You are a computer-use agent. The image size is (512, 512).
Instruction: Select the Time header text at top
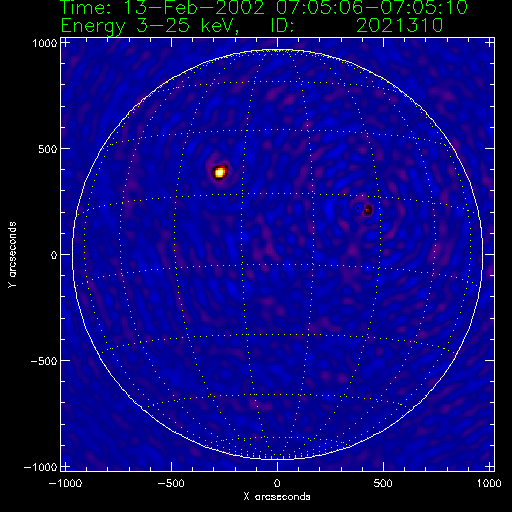264,7
